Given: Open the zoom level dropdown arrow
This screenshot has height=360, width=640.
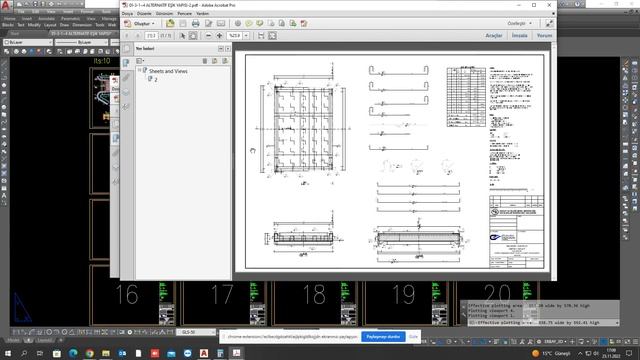Looking at the screenshot, I should pyautogui.click(x=246, y=36).
